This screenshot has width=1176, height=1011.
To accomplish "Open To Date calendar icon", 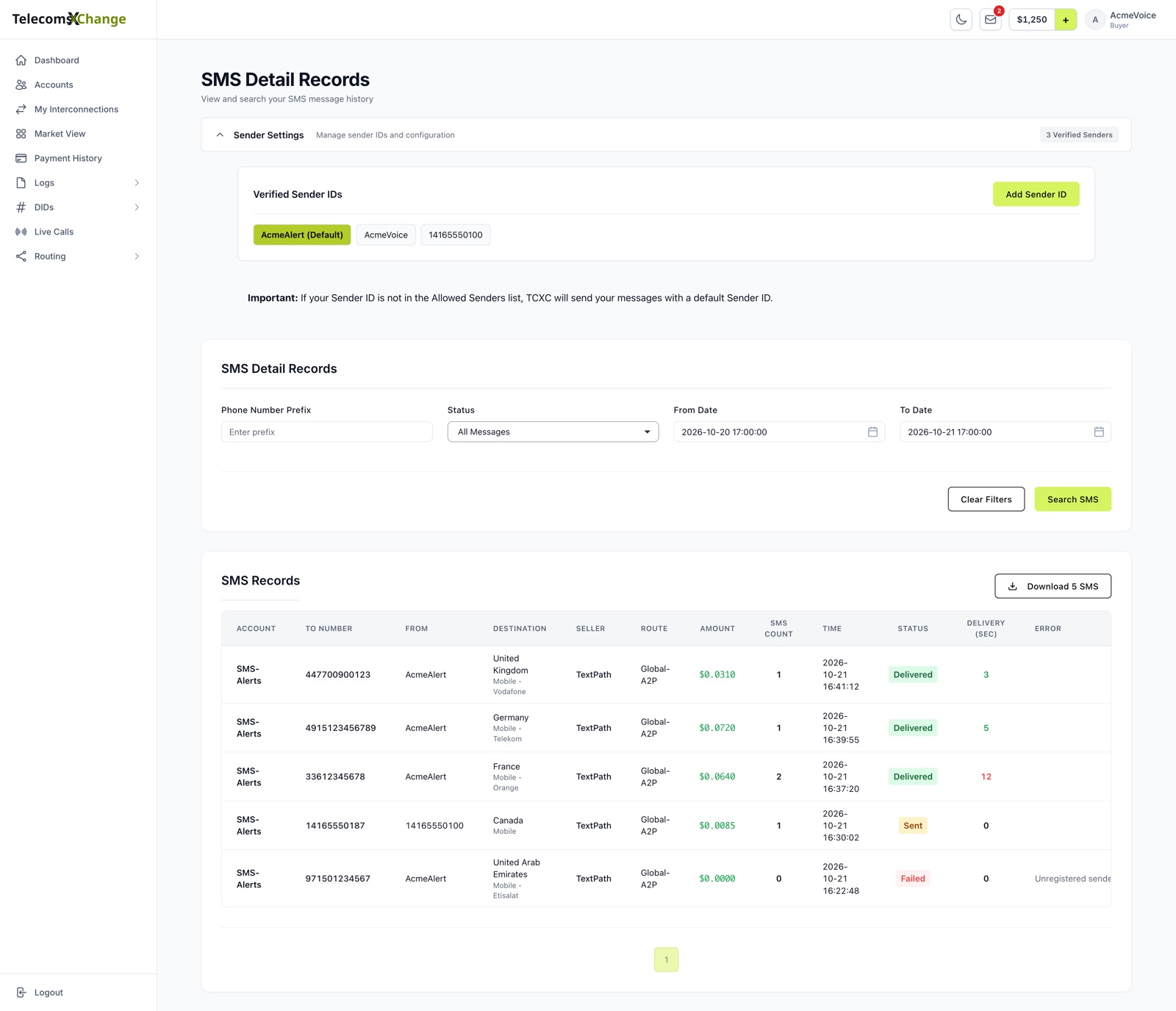I will coord(1099,432).
